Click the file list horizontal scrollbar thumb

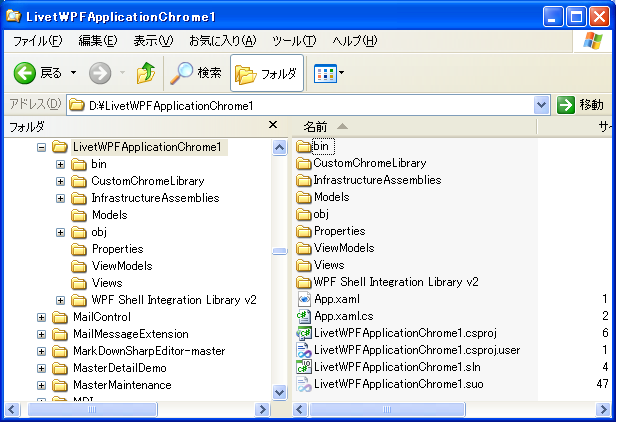[387, 410]
